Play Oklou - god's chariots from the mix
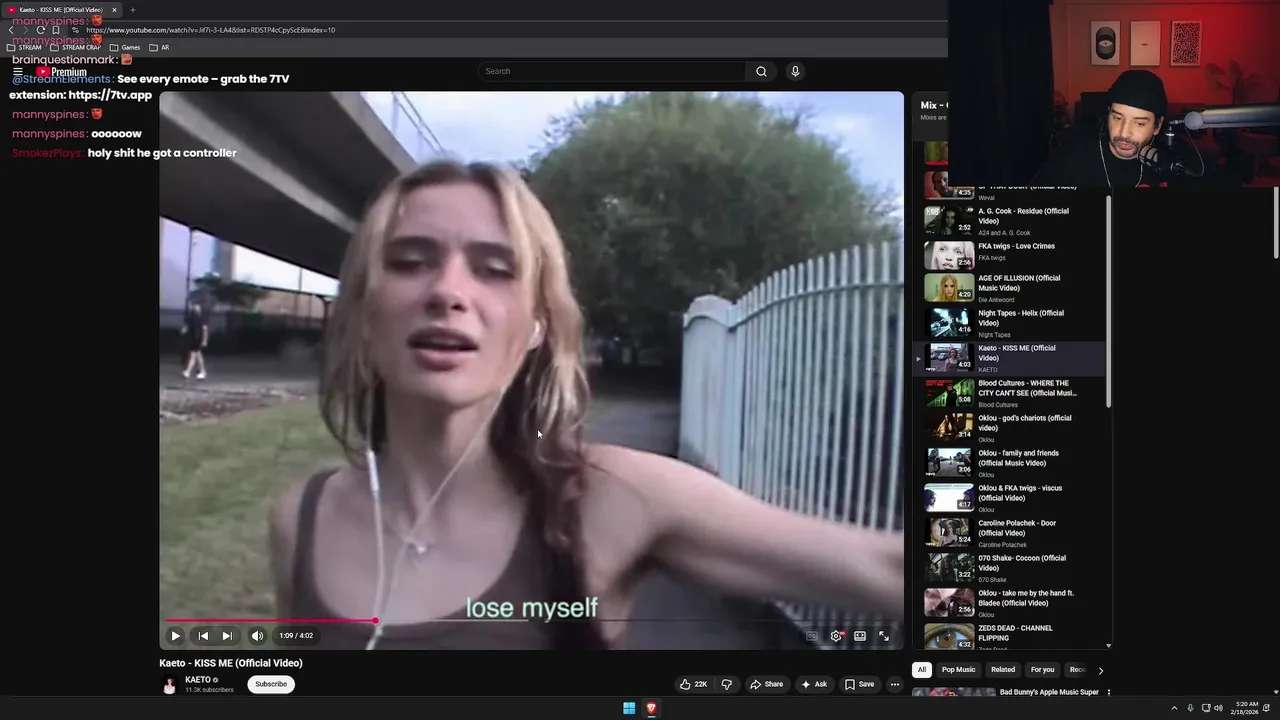The image size is (1280, 720). pyautogui.click(x=1010, y=428)
